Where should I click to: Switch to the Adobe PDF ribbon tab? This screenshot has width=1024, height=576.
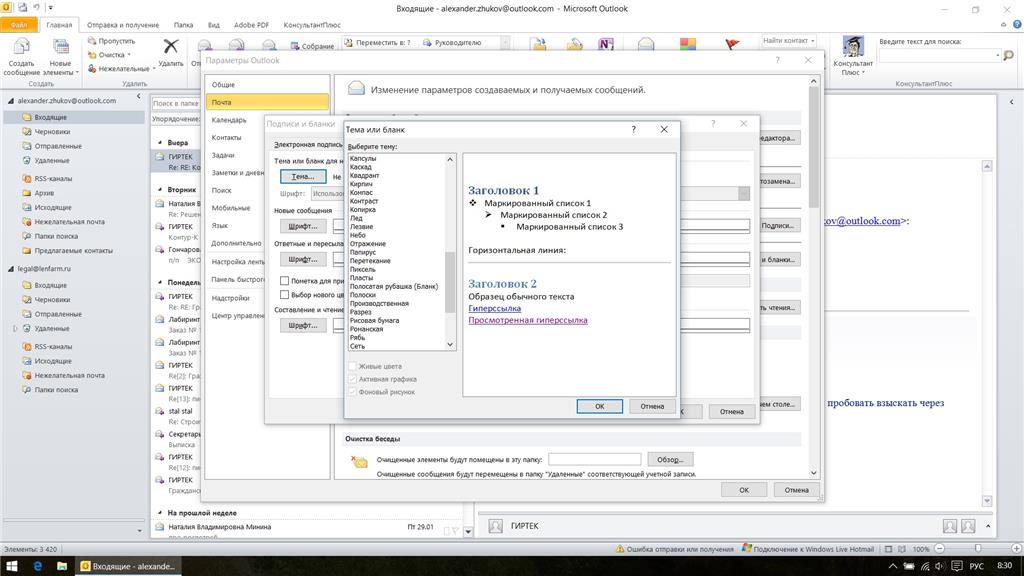pos(251,25)
